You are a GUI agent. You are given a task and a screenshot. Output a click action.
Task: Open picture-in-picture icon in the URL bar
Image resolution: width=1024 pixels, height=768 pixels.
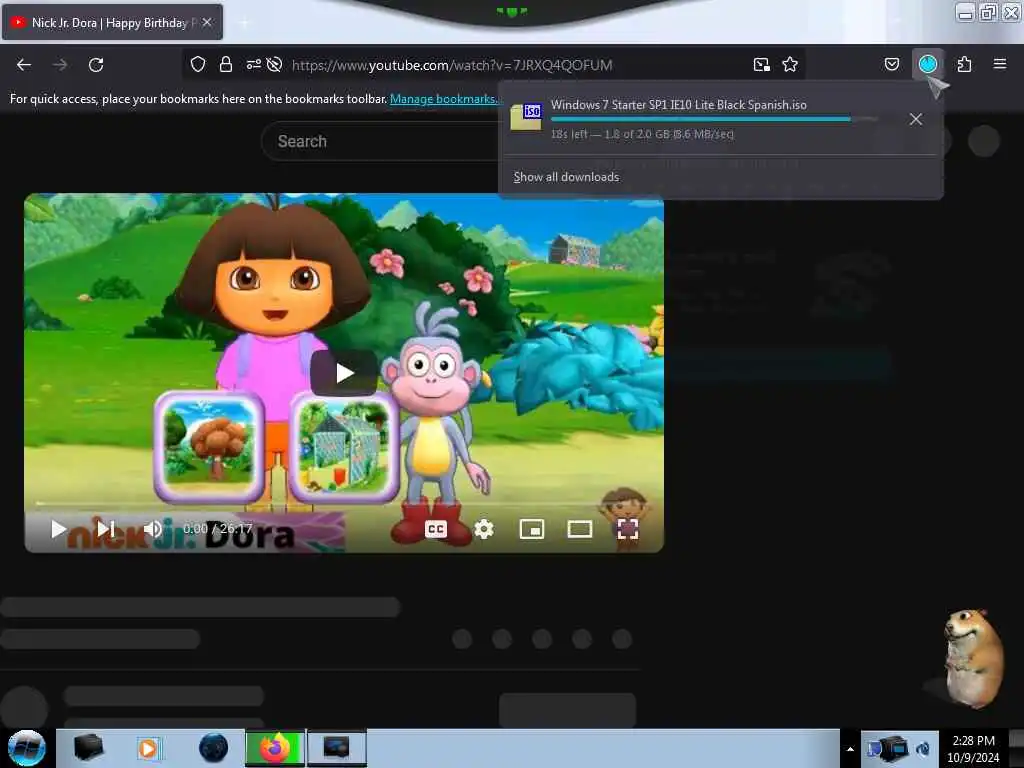tap(761, 65)
